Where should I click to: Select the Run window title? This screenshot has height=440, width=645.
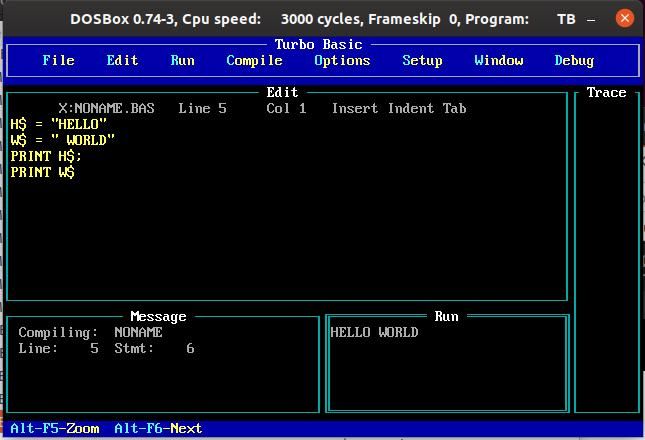[446, 317]
